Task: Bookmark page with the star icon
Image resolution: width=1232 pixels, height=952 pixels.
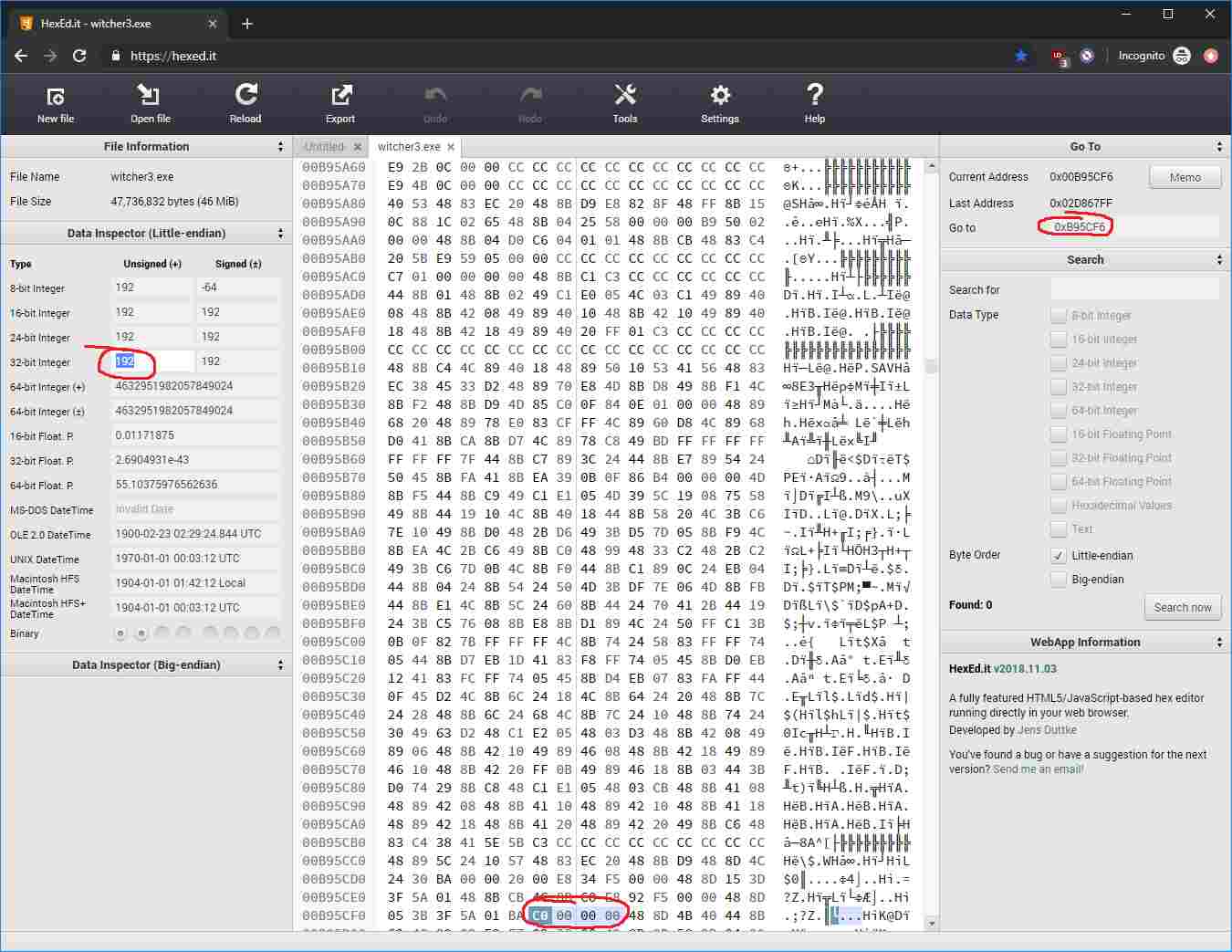Action: (x=1021, y=56)
